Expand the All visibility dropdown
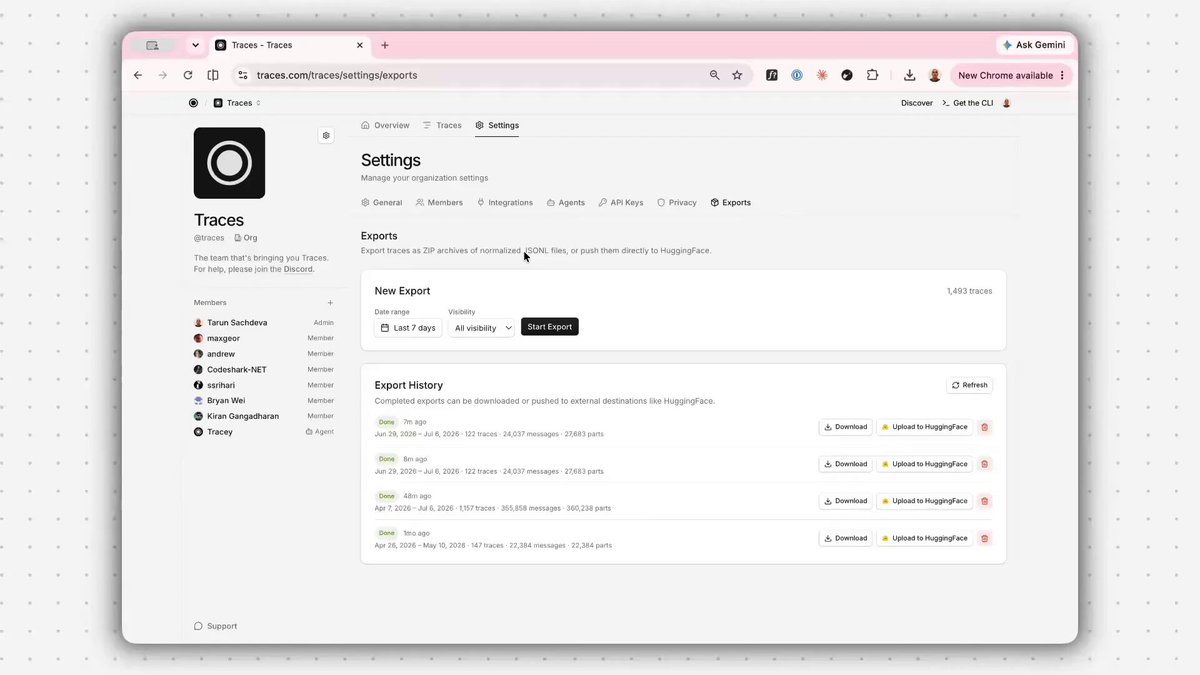 (x=482, y=328)
